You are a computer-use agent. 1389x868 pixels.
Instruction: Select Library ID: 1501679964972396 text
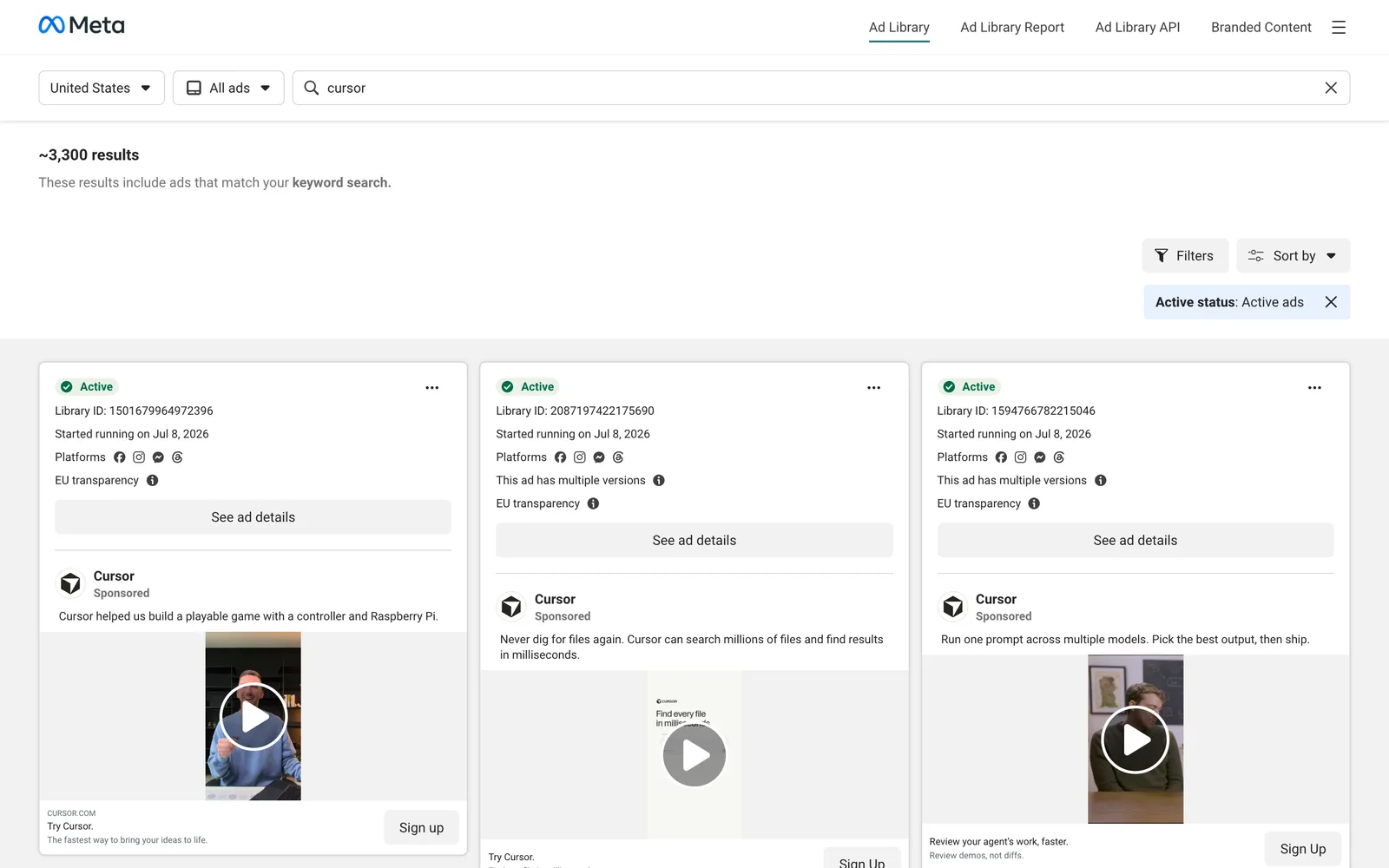coord(134,411)
